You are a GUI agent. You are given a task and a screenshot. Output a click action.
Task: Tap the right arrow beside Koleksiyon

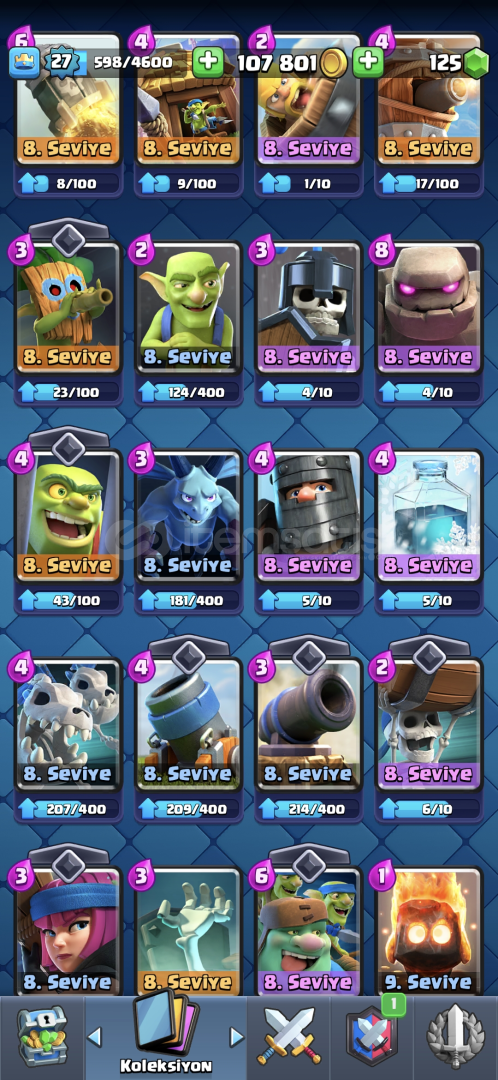[236, 1036]
